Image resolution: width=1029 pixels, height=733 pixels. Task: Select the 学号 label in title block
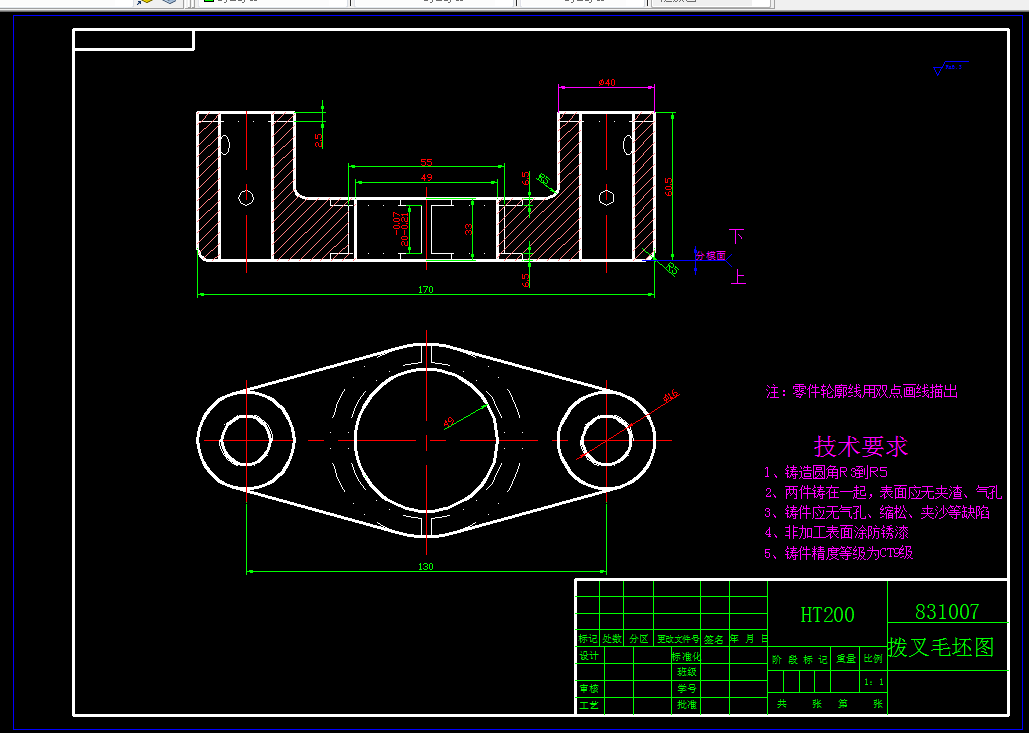686,688
